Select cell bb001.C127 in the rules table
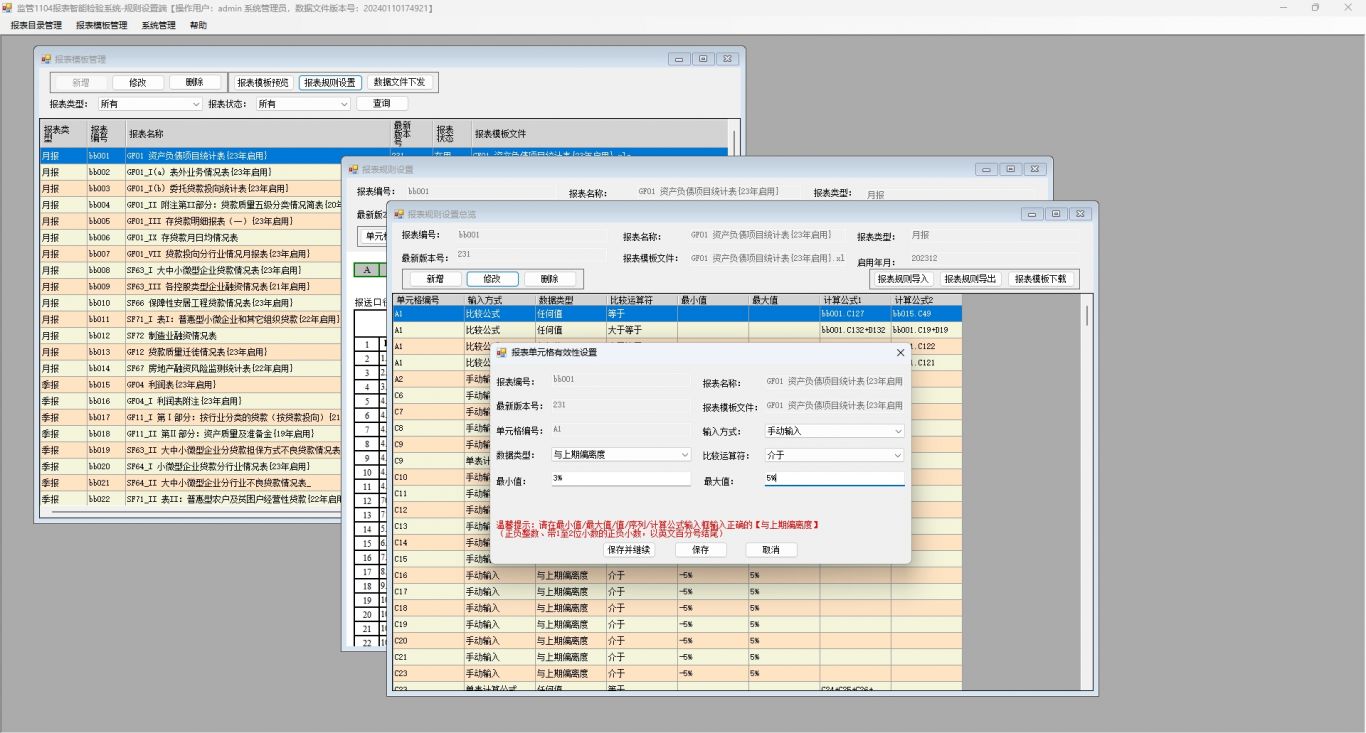Screen dimensions: 1366x733 tap(855, 313)
